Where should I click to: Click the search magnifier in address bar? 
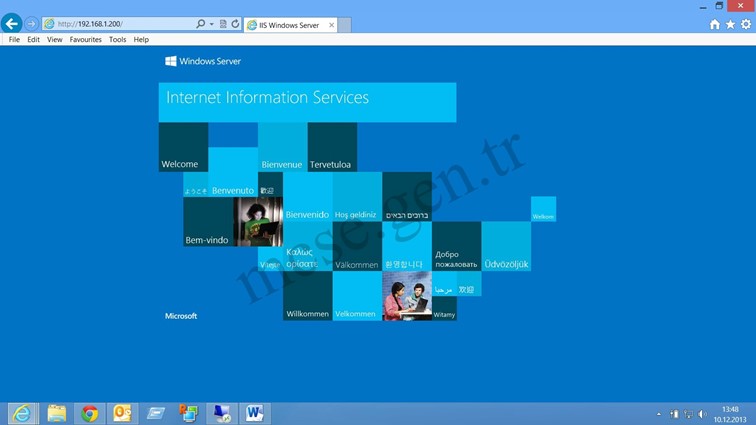pyautogui.click(x=201, y=24)
